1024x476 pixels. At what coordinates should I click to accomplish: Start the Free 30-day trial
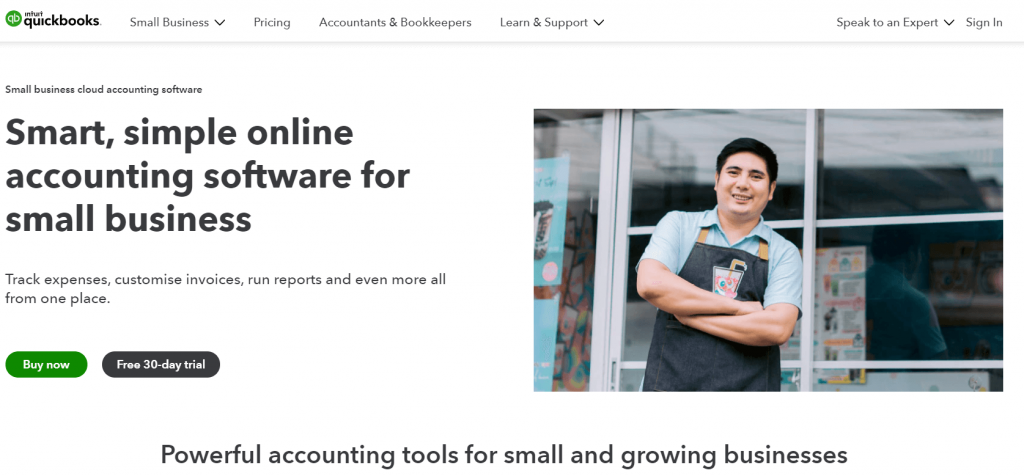click(x=161, y=364)
